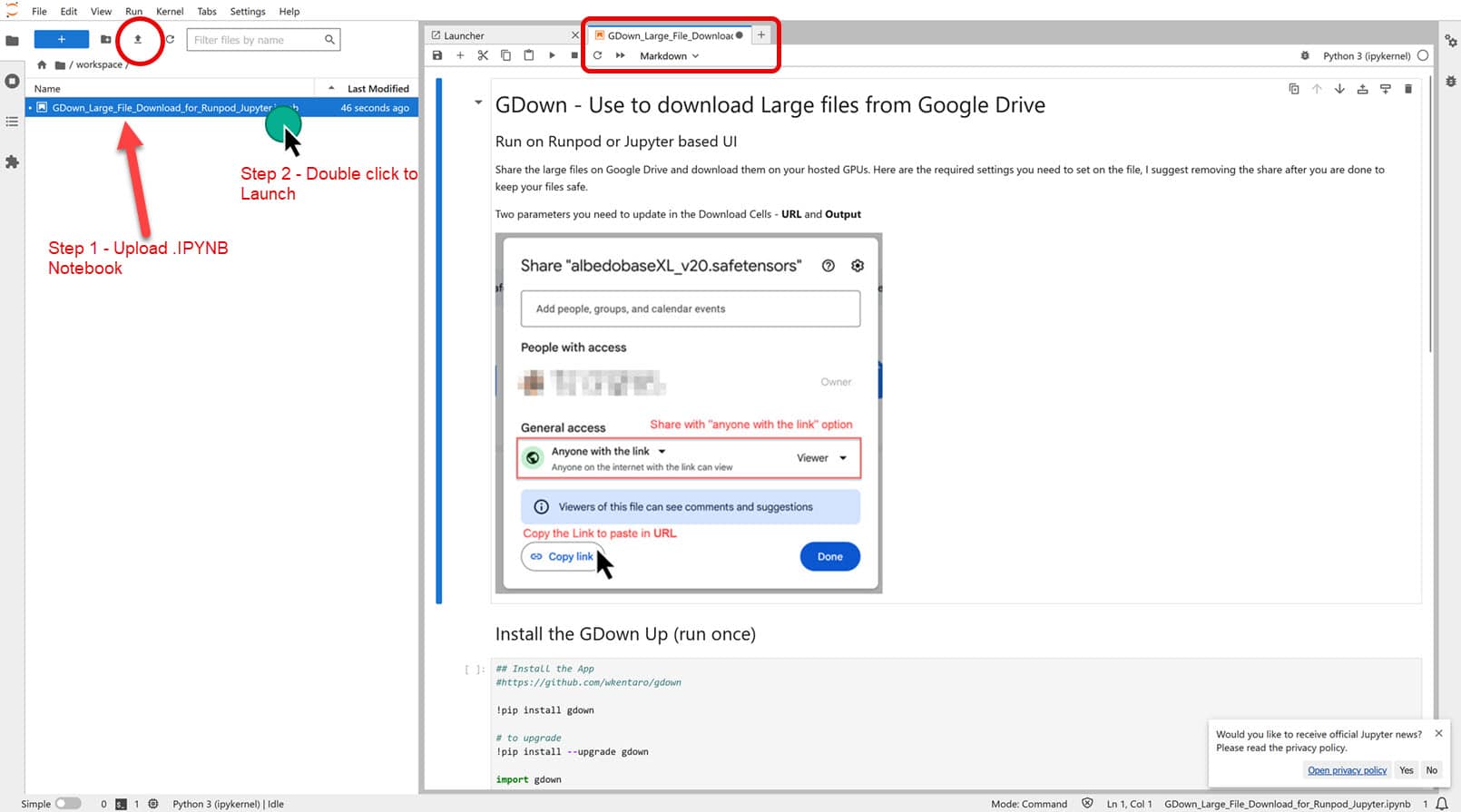Open the View menu
The height and width of the screenshot is (812, 1461).
coord(101,11)
